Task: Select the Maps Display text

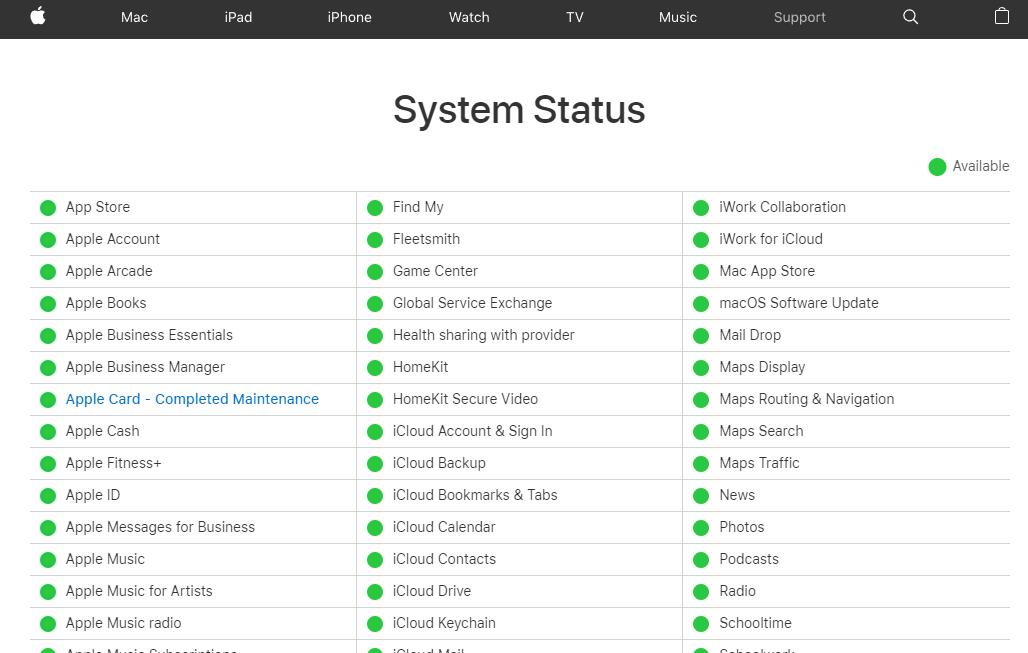Action: click(762, 367)
